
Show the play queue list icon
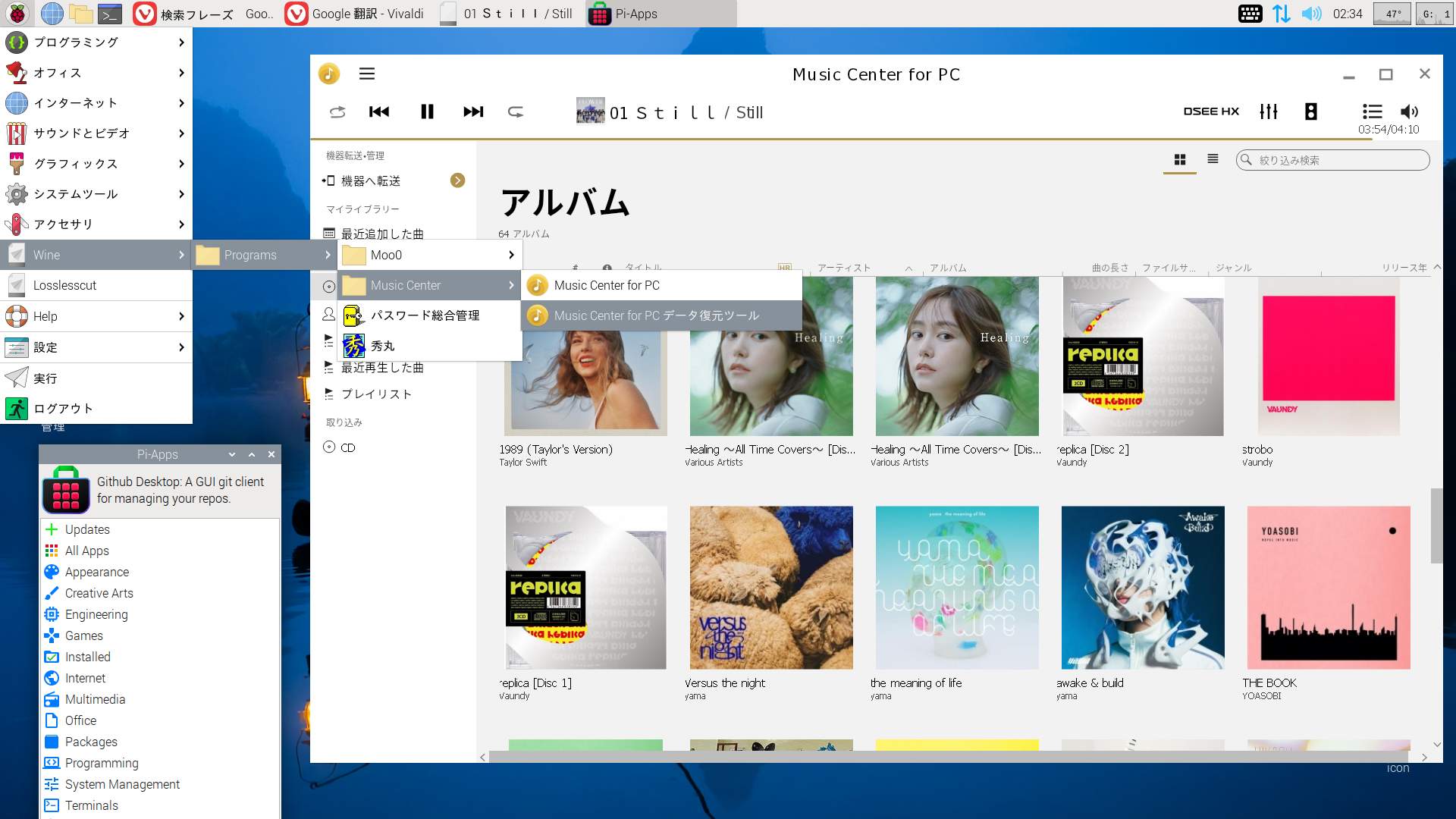[1373, 111]
